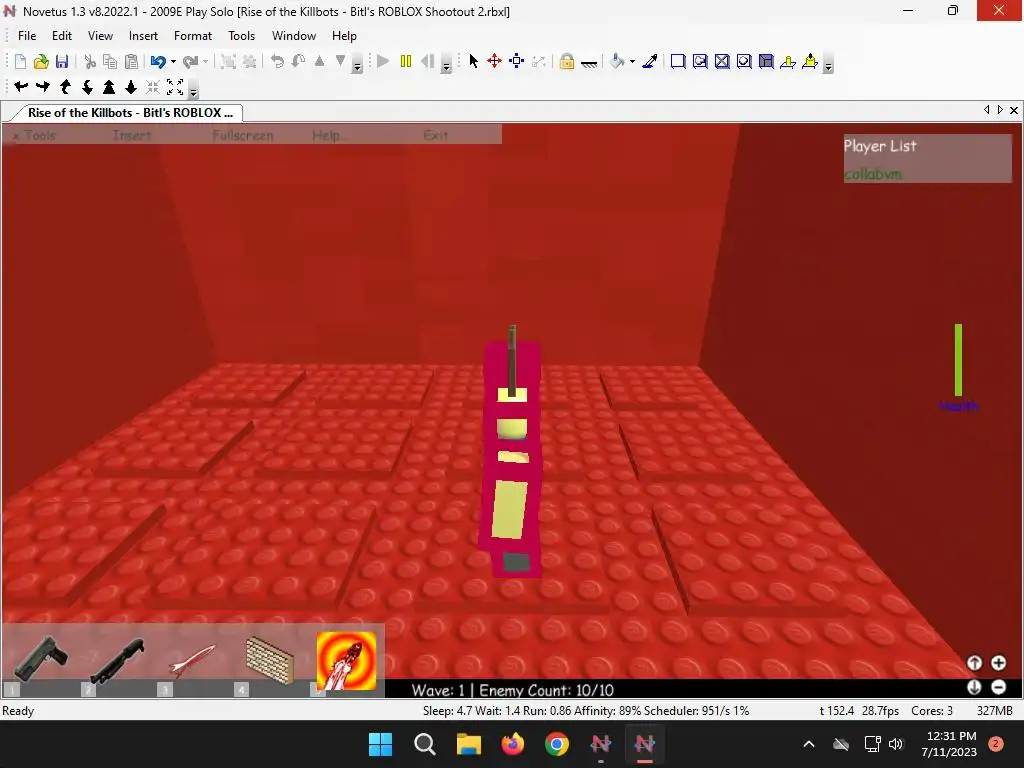
Task: Click the Reset step-back button
Action: [x=428, y=61]
